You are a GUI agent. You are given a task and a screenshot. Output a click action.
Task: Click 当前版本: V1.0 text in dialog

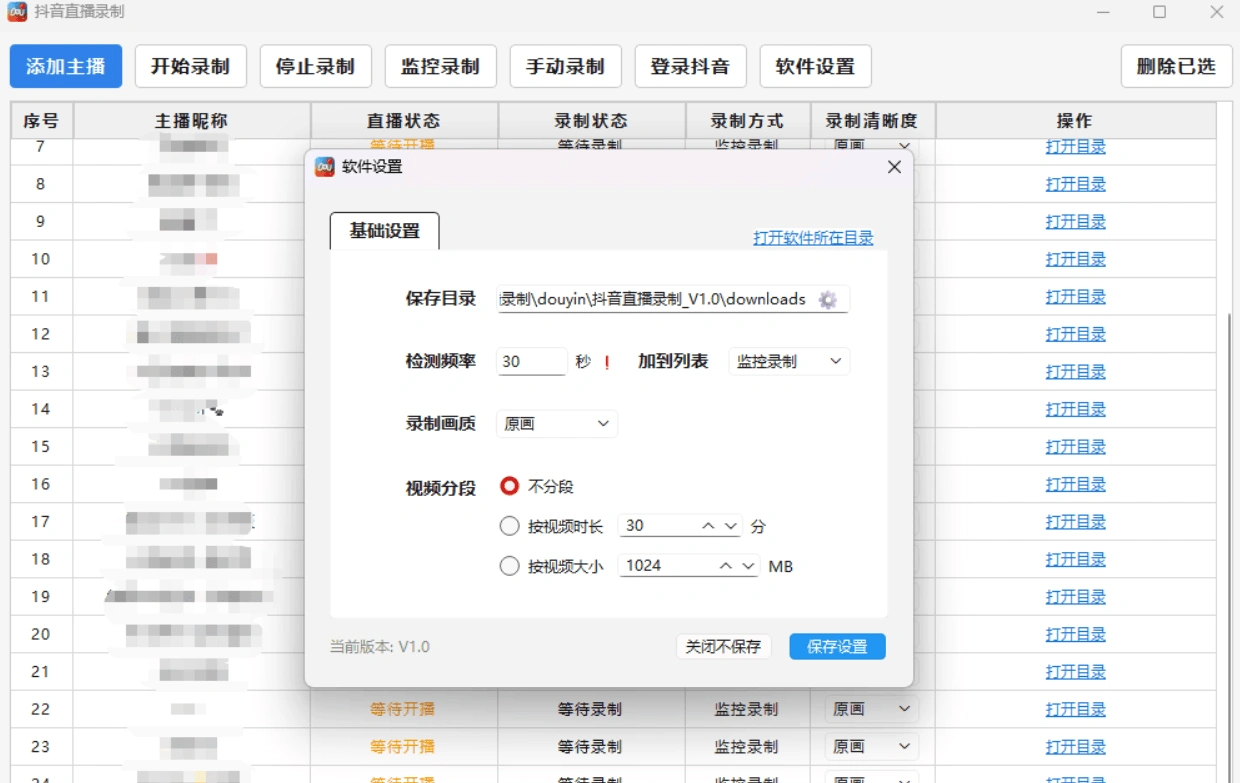coord(380,647)
